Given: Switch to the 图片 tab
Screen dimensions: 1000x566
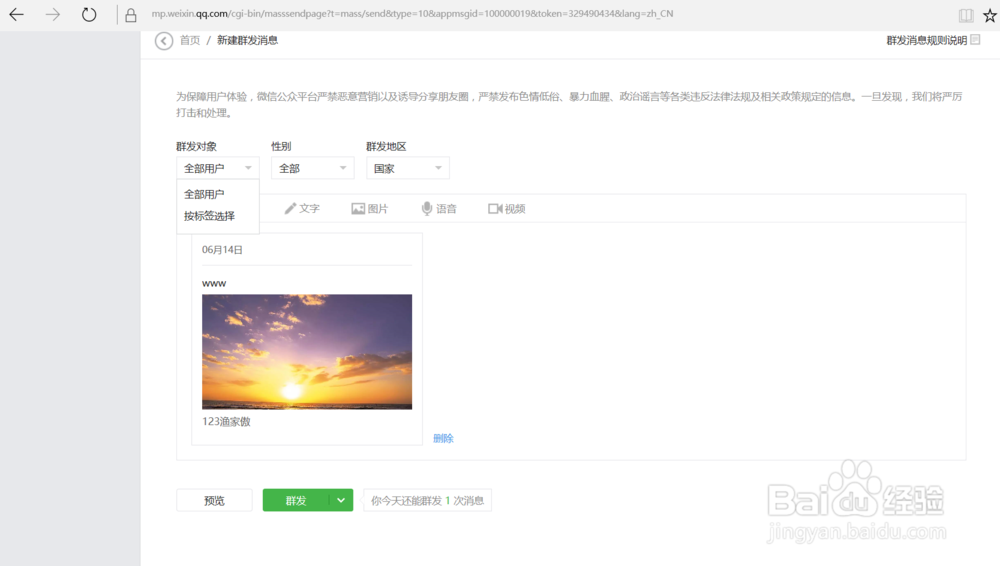Looking at the screenshot, I should click(370, 209).
